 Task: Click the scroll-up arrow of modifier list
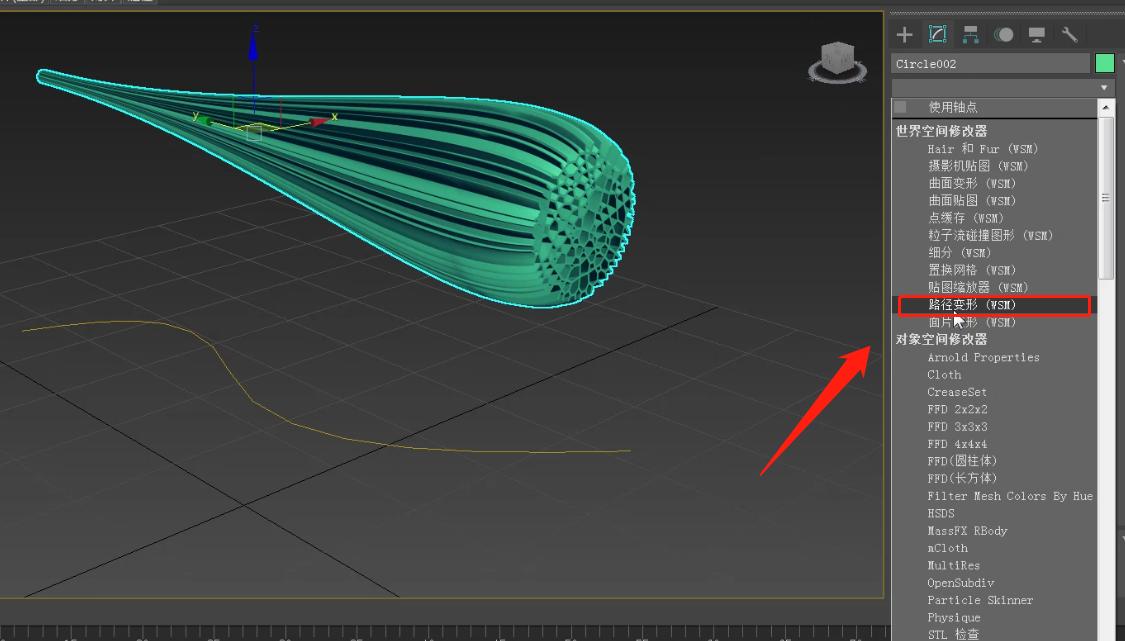point(1105,106)
